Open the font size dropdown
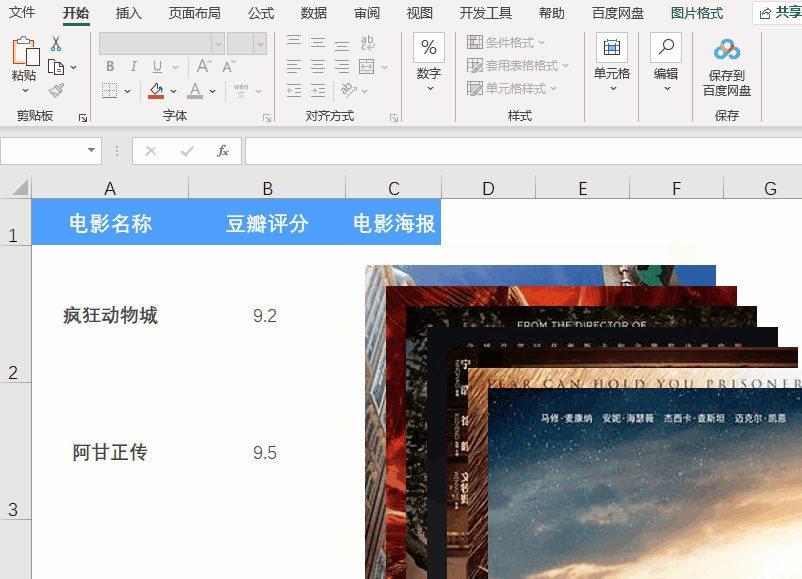802x579 pixels. 260,43
